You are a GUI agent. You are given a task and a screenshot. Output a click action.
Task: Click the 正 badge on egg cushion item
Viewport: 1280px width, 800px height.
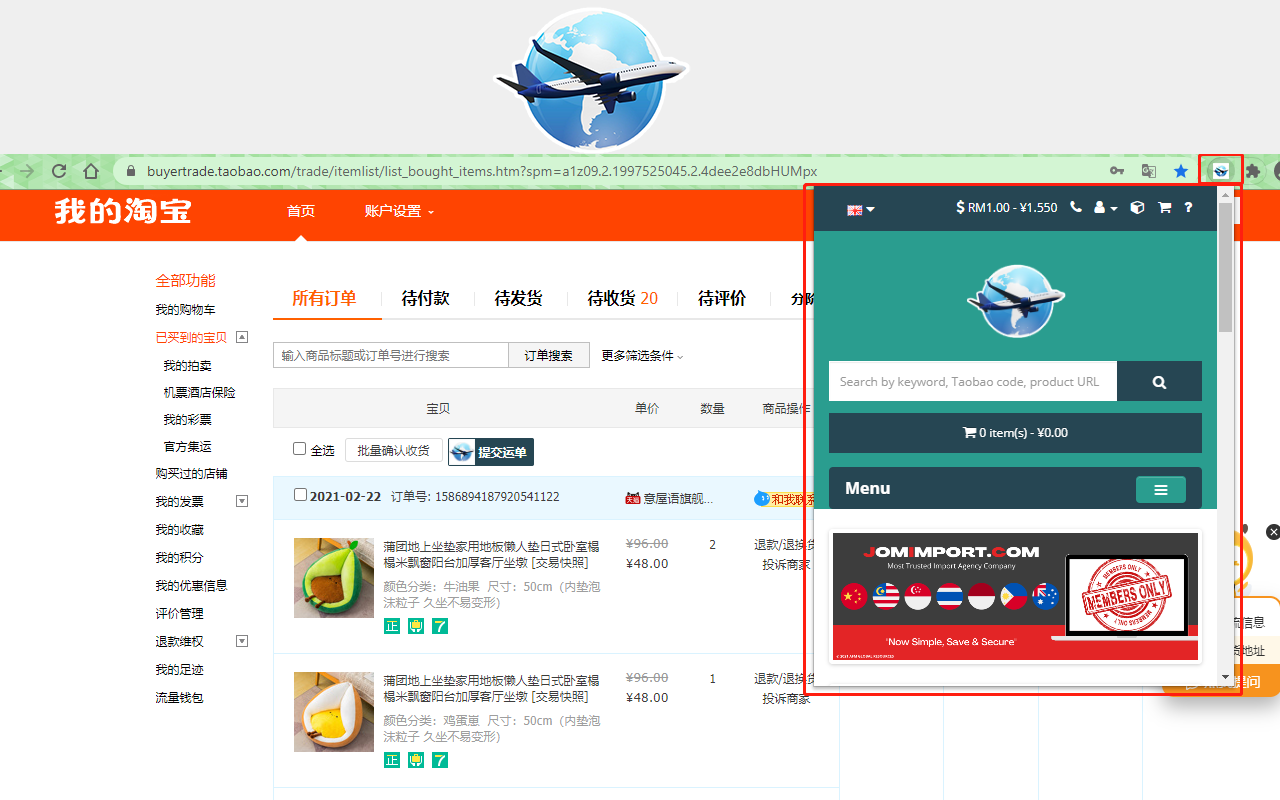tap(392, 760)
